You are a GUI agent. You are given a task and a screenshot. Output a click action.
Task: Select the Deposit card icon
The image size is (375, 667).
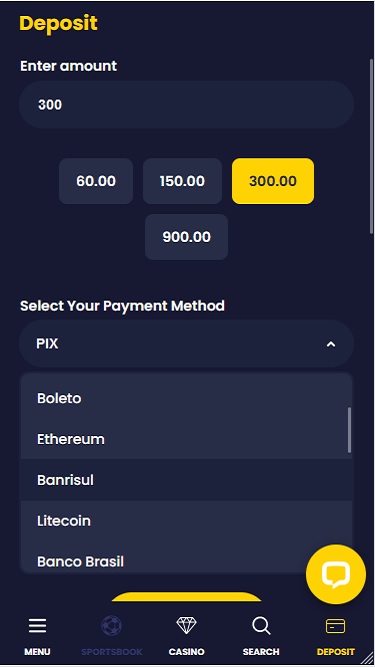(335, 626)
